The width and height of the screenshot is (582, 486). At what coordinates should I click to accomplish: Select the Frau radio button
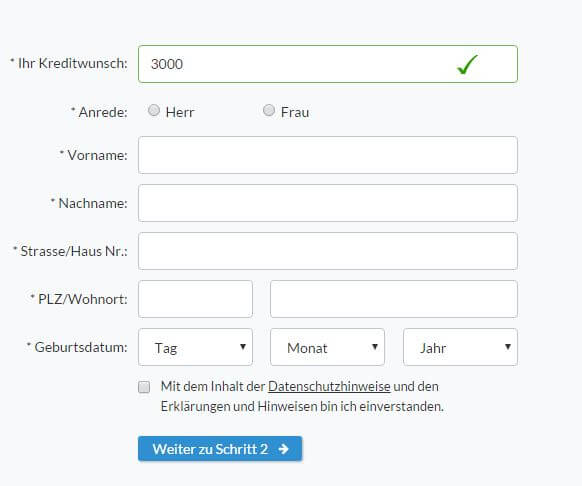(269, 110)
